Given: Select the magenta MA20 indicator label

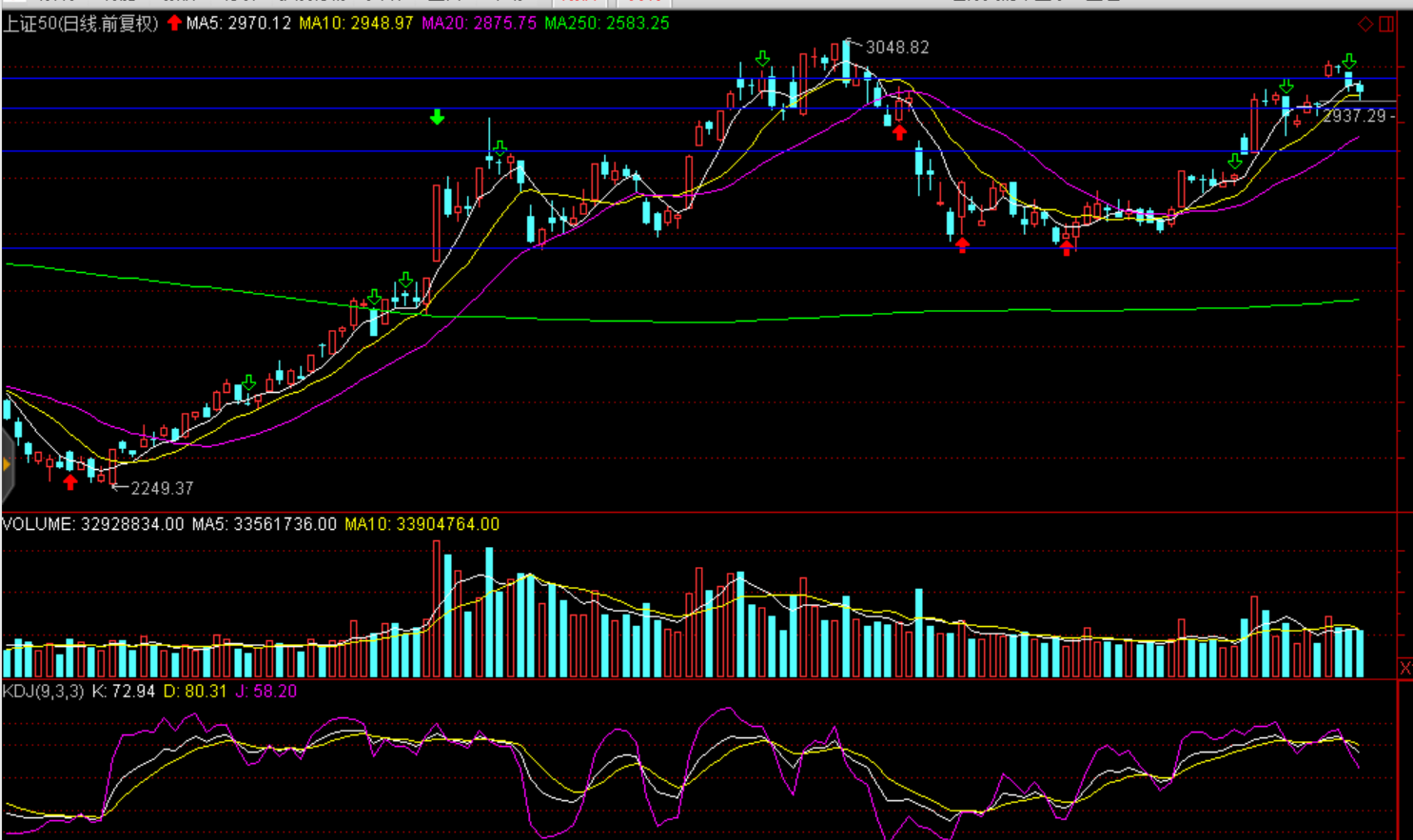Looking at the screenshot, I should point(479,23).
